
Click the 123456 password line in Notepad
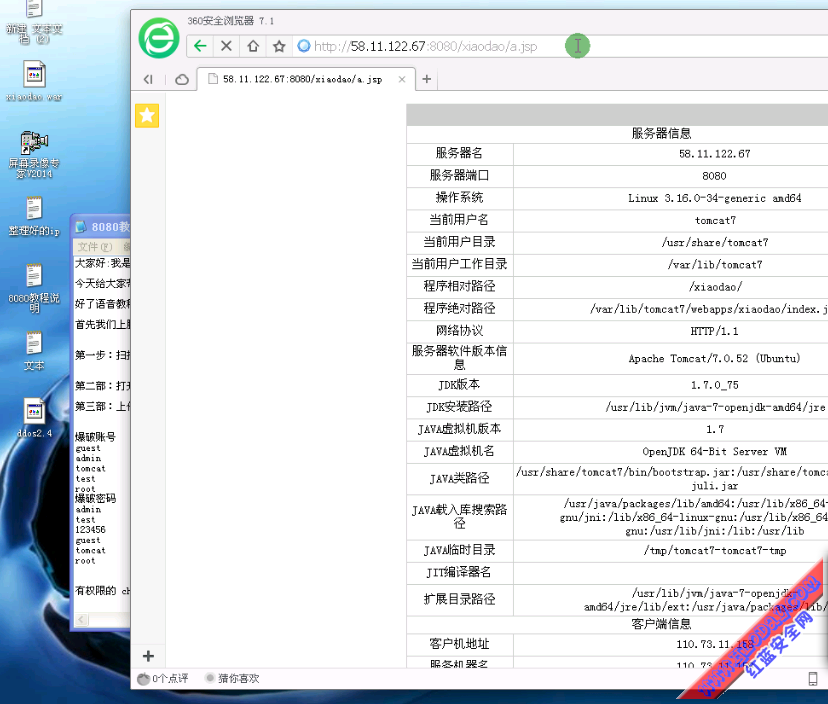(x=90, y=530)
